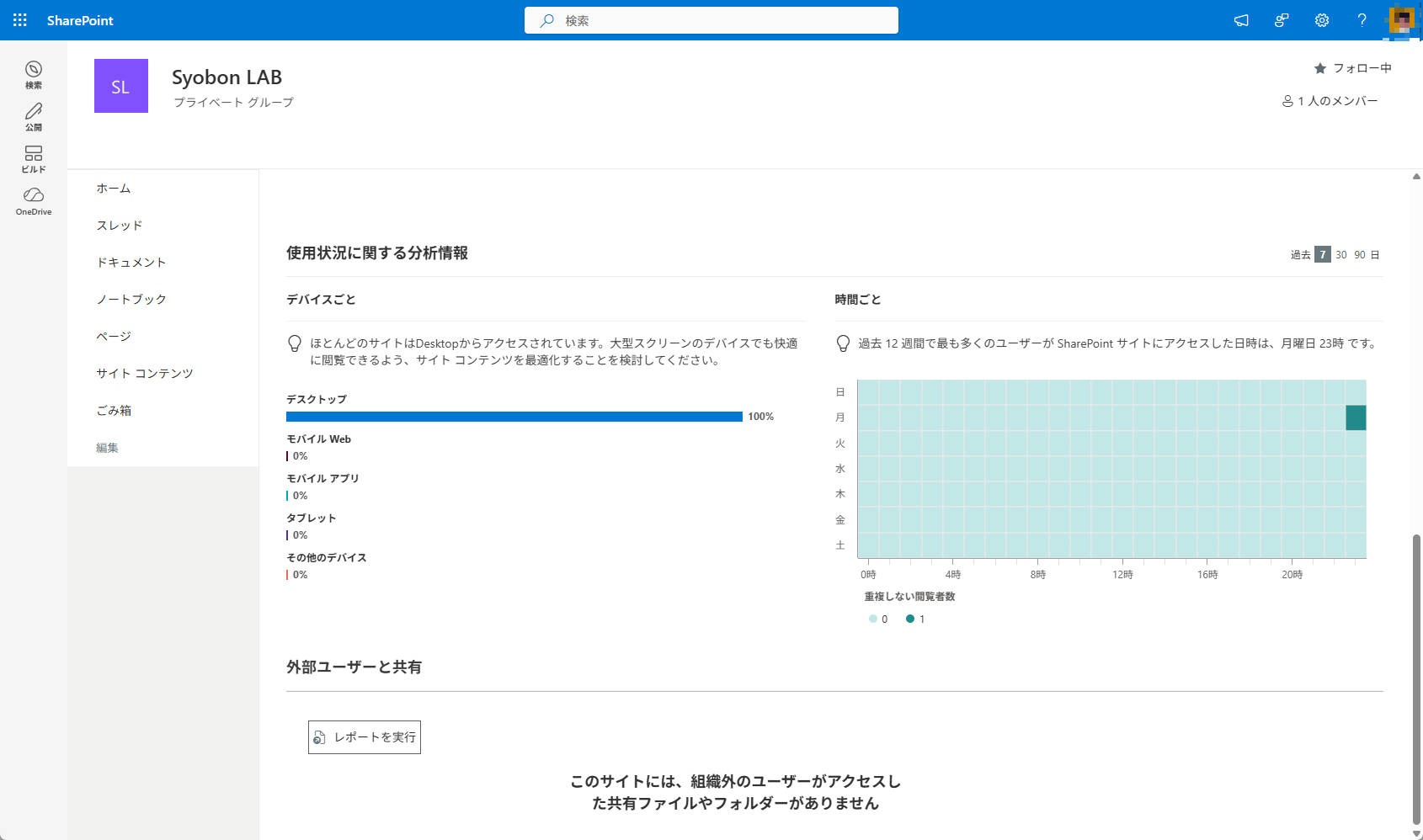The width and height of the screenshot is (1423, 840).
Task: Click the タブレット label
Action: pyautogui.click(x=311, y=518)
